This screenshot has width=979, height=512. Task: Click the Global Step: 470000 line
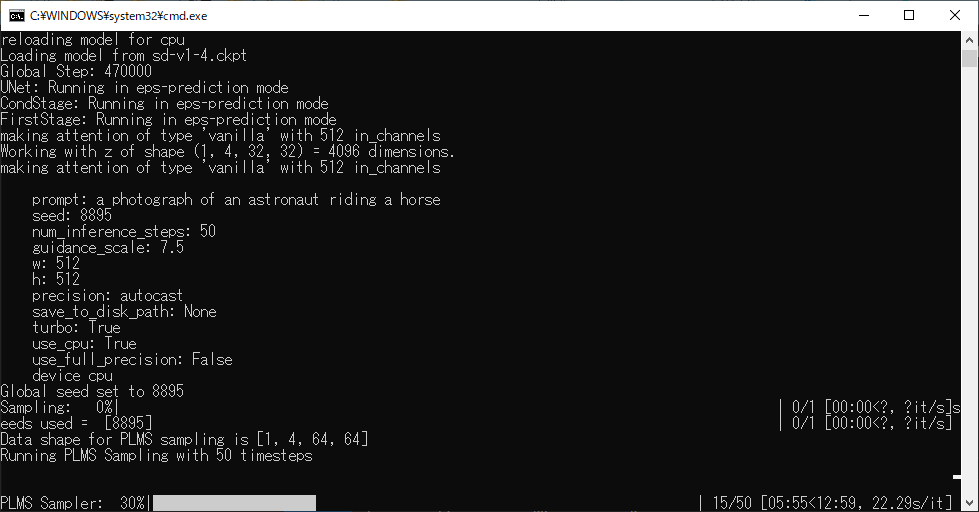click(x=76, y=72)
